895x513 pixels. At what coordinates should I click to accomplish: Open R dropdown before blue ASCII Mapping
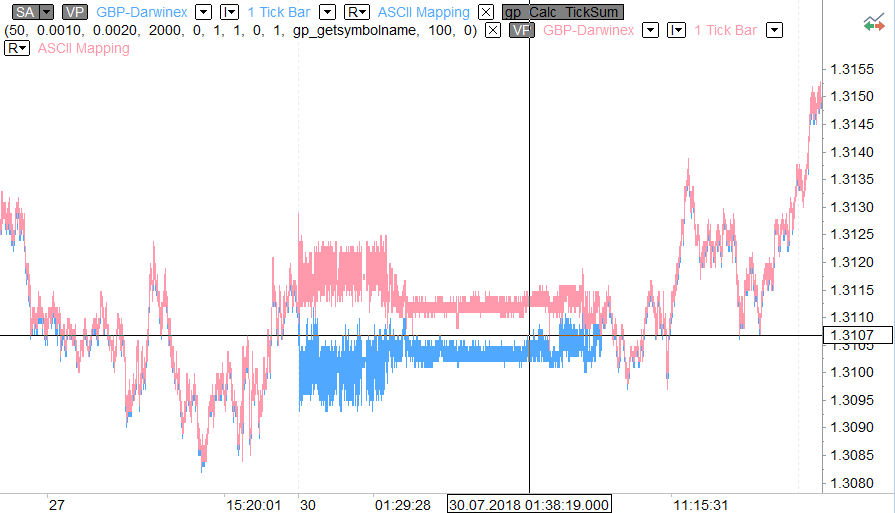357,12
